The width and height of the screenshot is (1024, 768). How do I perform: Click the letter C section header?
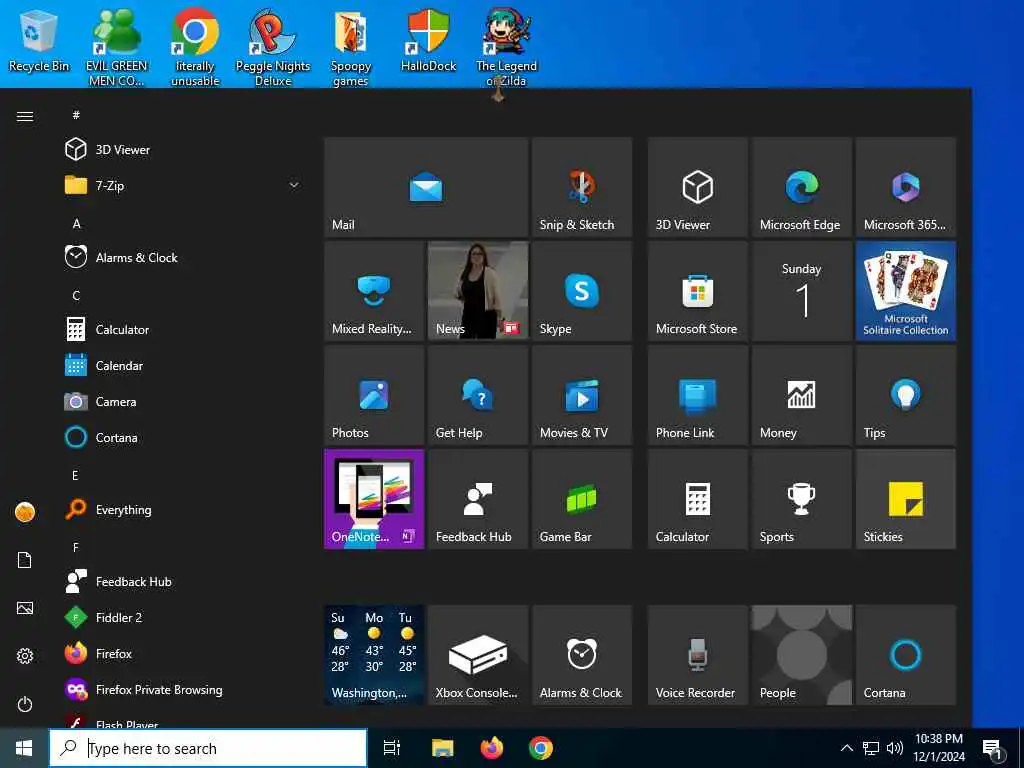click(x=76, y=295)
